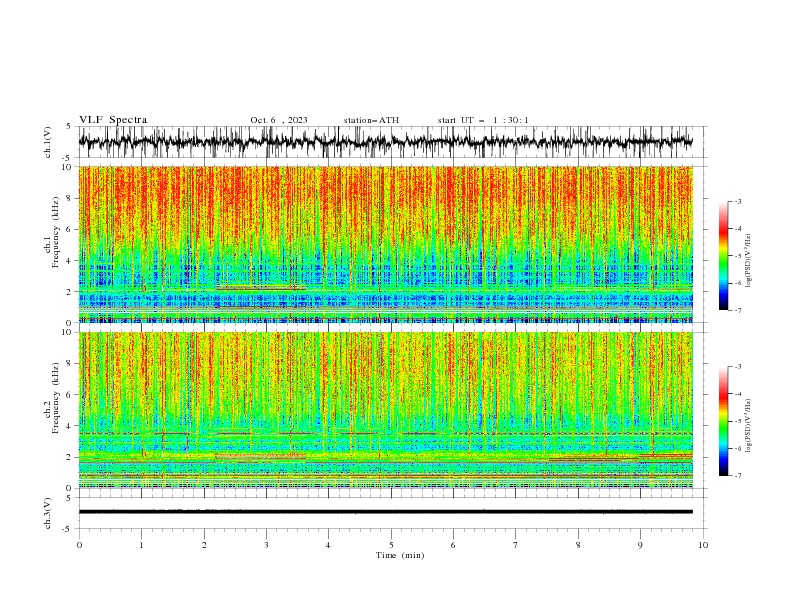
Task: Click the date 'Oct. 6, 2023'
Action: point(279,120)
